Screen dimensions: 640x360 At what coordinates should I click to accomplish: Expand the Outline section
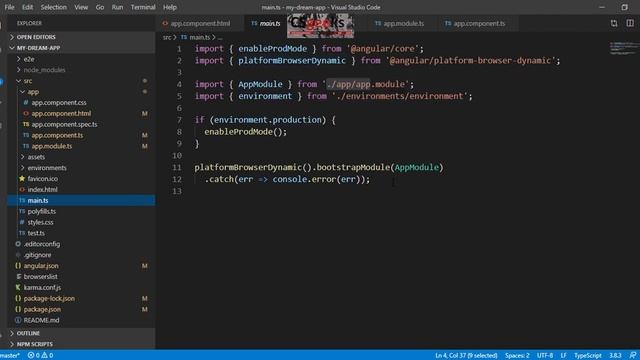[81, 333]
